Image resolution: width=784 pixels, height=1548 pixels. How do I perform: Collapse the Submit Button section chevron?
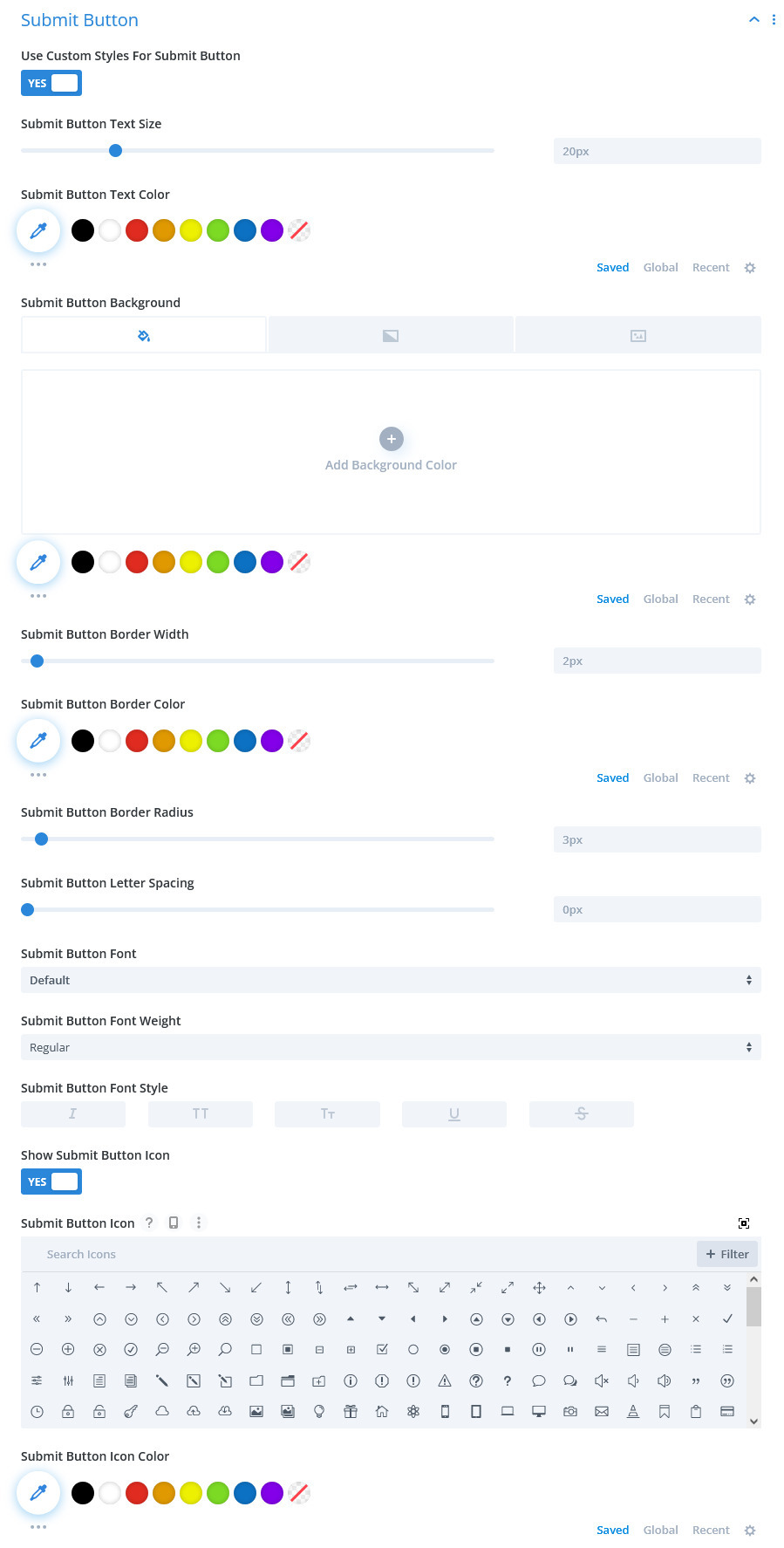pyautogui.click(x=753, y=19)
